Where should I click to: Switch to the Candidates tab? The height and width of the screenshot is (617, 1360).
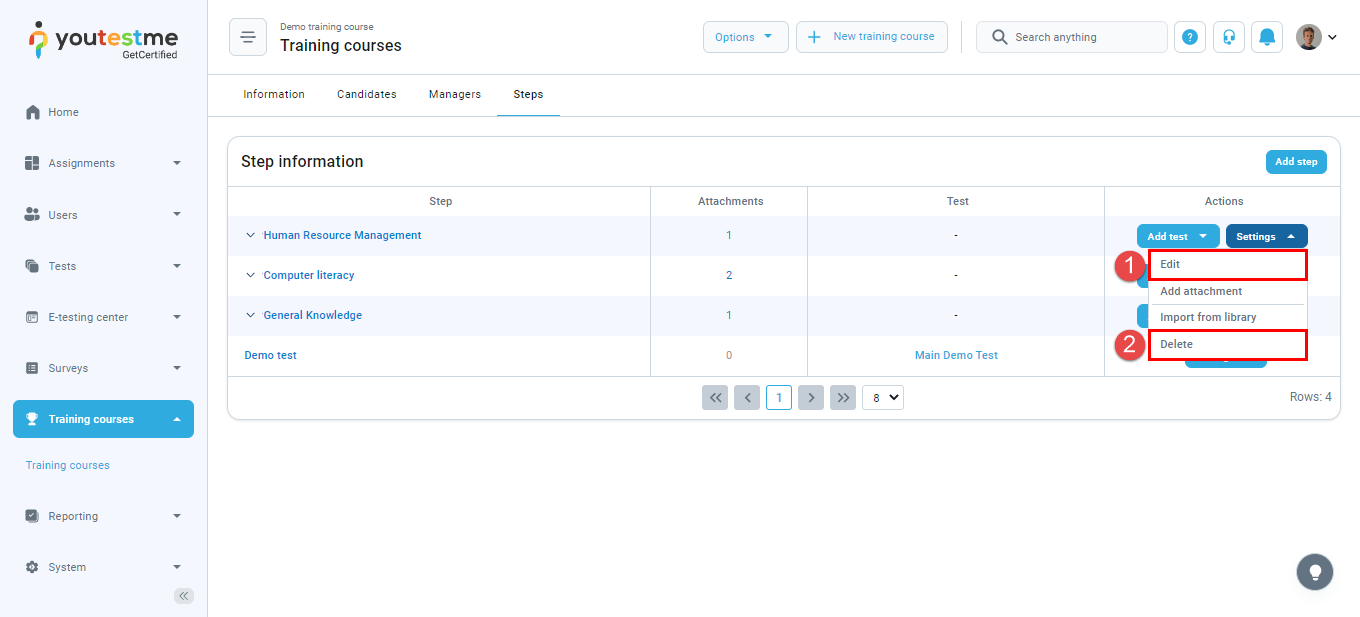pyautogui.click(x=366, y=94)
